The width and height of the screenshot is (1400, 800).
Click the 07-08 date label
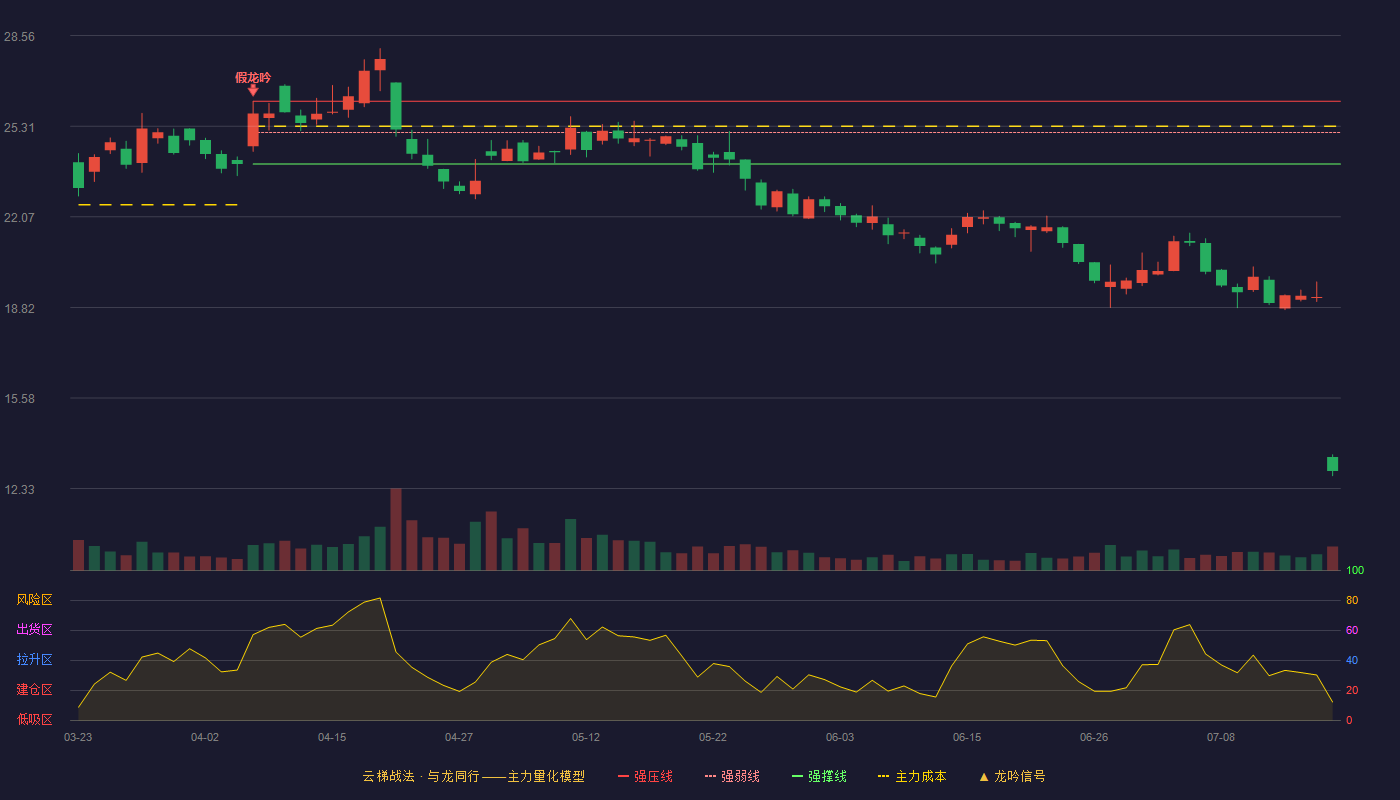tap(1221, 737)
